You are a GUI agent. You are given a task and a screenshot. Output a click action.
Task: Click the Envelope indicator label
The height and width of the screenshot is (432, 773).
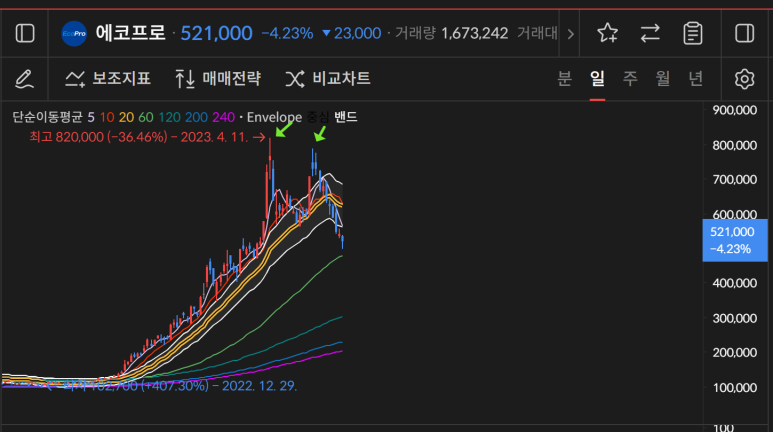(274, 117)
